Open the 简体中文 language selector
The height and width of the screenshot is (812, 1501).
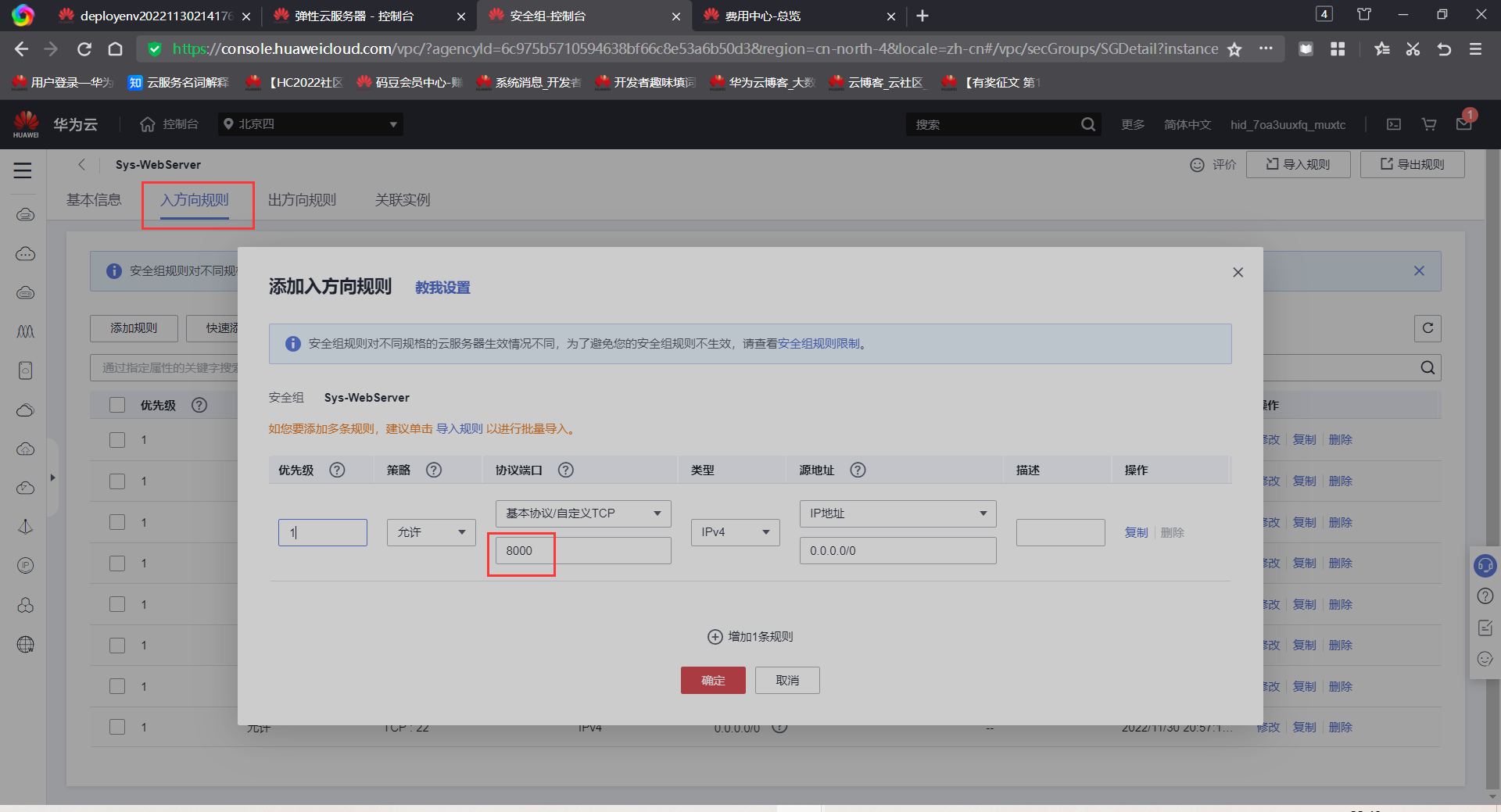point(1188,124)
